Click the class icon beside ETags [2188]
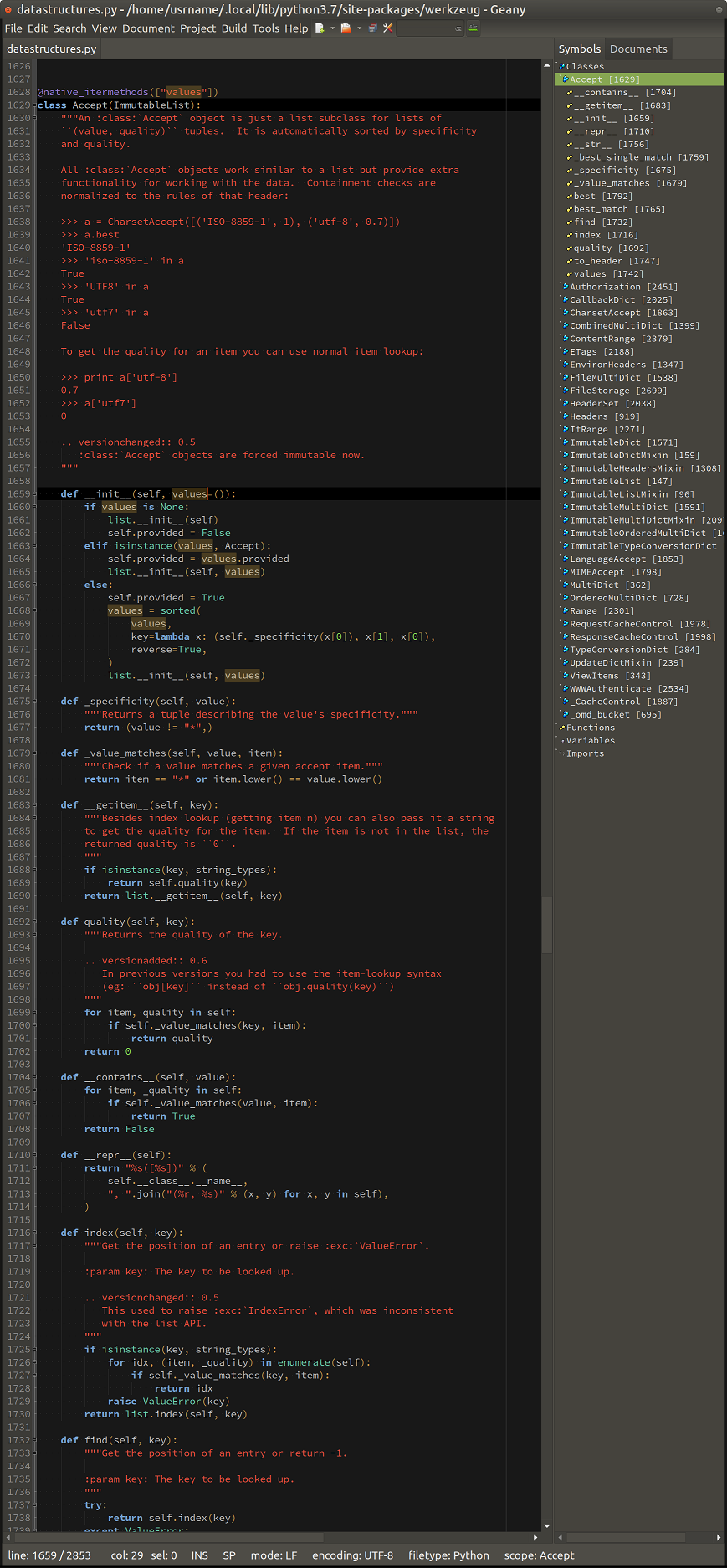The width and height of the screenshot is (727, 1568). (566, 352)
